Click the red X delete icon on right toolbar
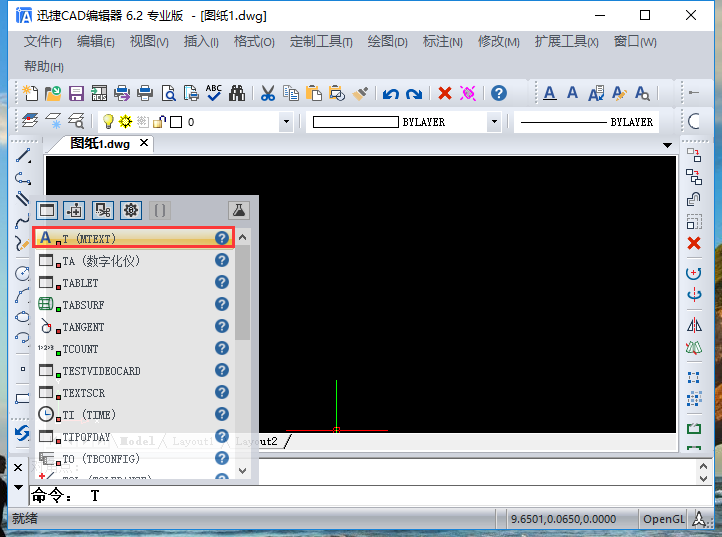The width and height of the screenshot is (722, 537). coord(694,243)
